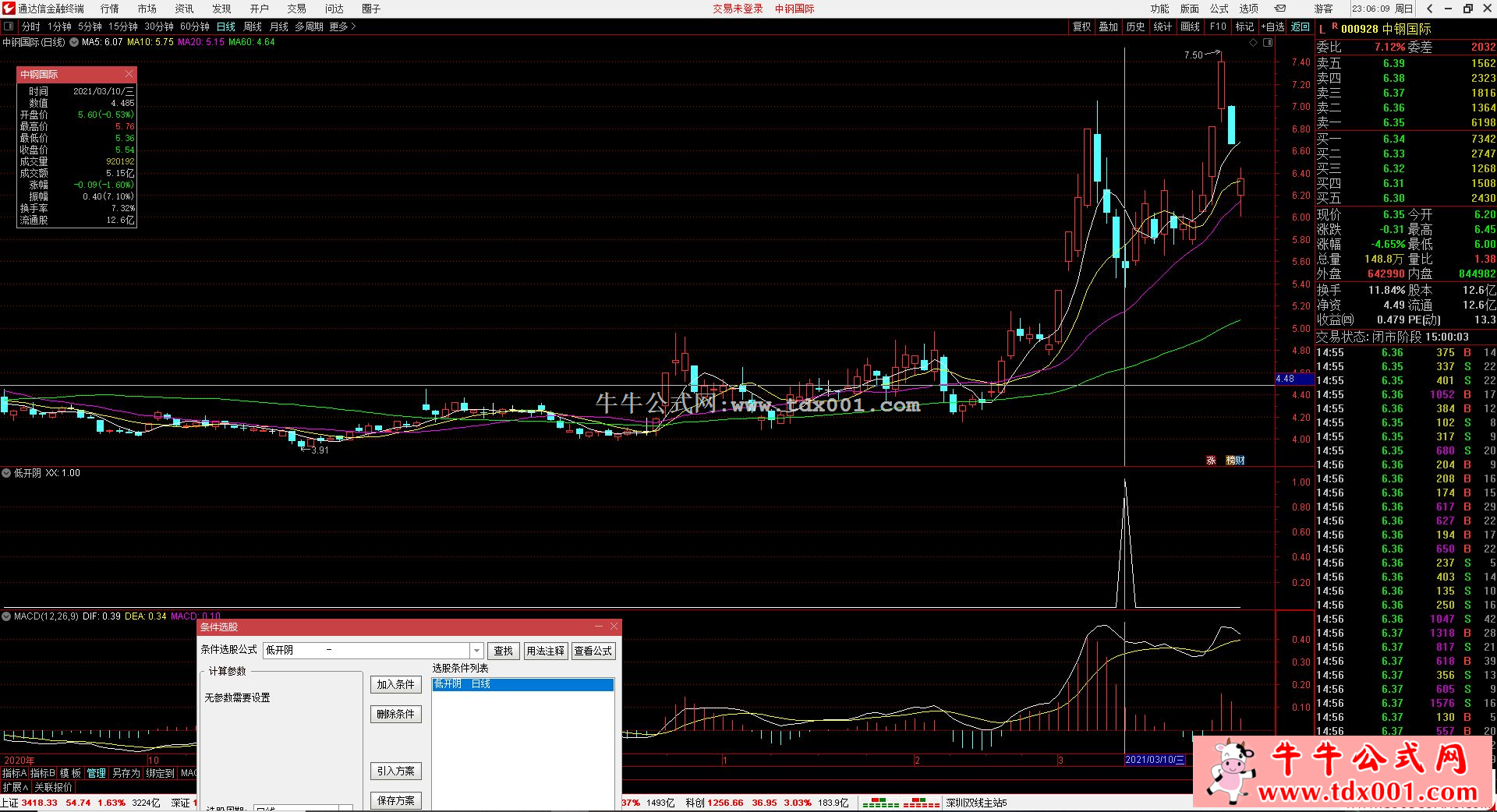Click the 通达信 app logo icon

(9, 9)
